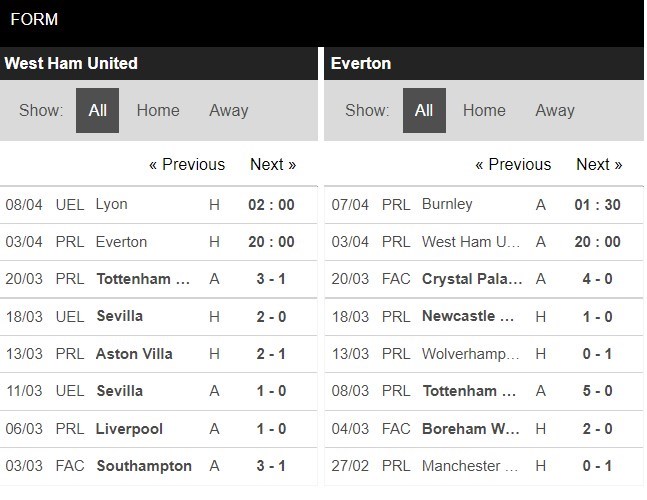647x500 pixels.
Task: Select the Aston Villa 2 - 1 match
Action: [x=159, y=354]
